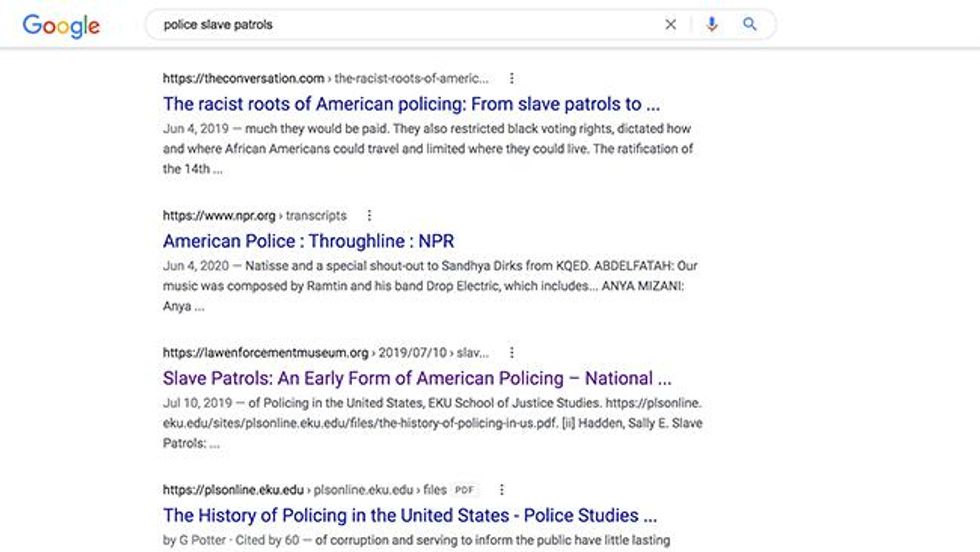Click the Google logo
This screenshot has height=552, width=980.
click(x=61, y=26)
